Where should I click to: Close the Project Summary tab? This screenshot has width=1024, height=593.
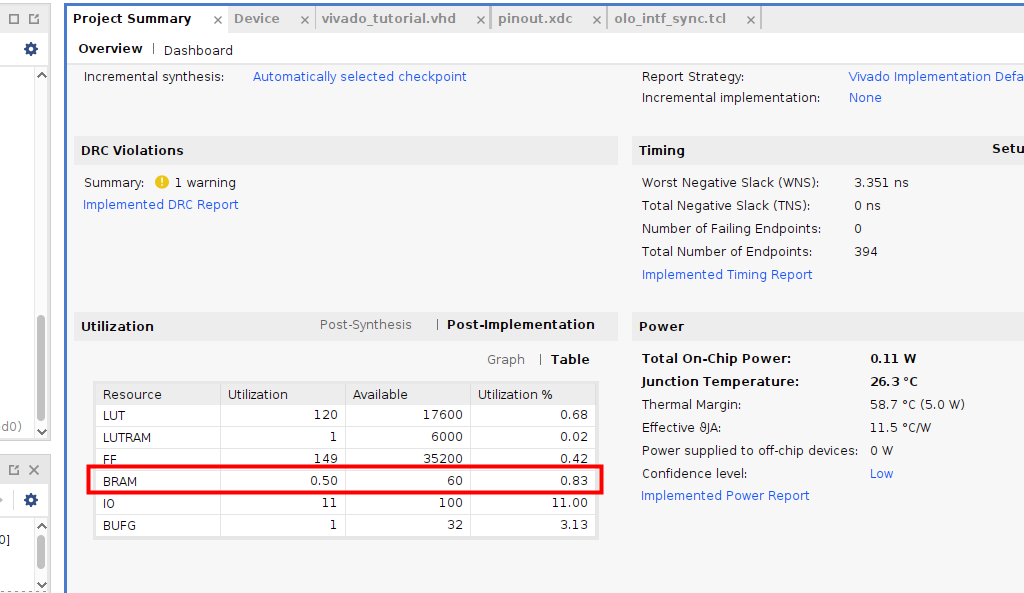(218, 20)
